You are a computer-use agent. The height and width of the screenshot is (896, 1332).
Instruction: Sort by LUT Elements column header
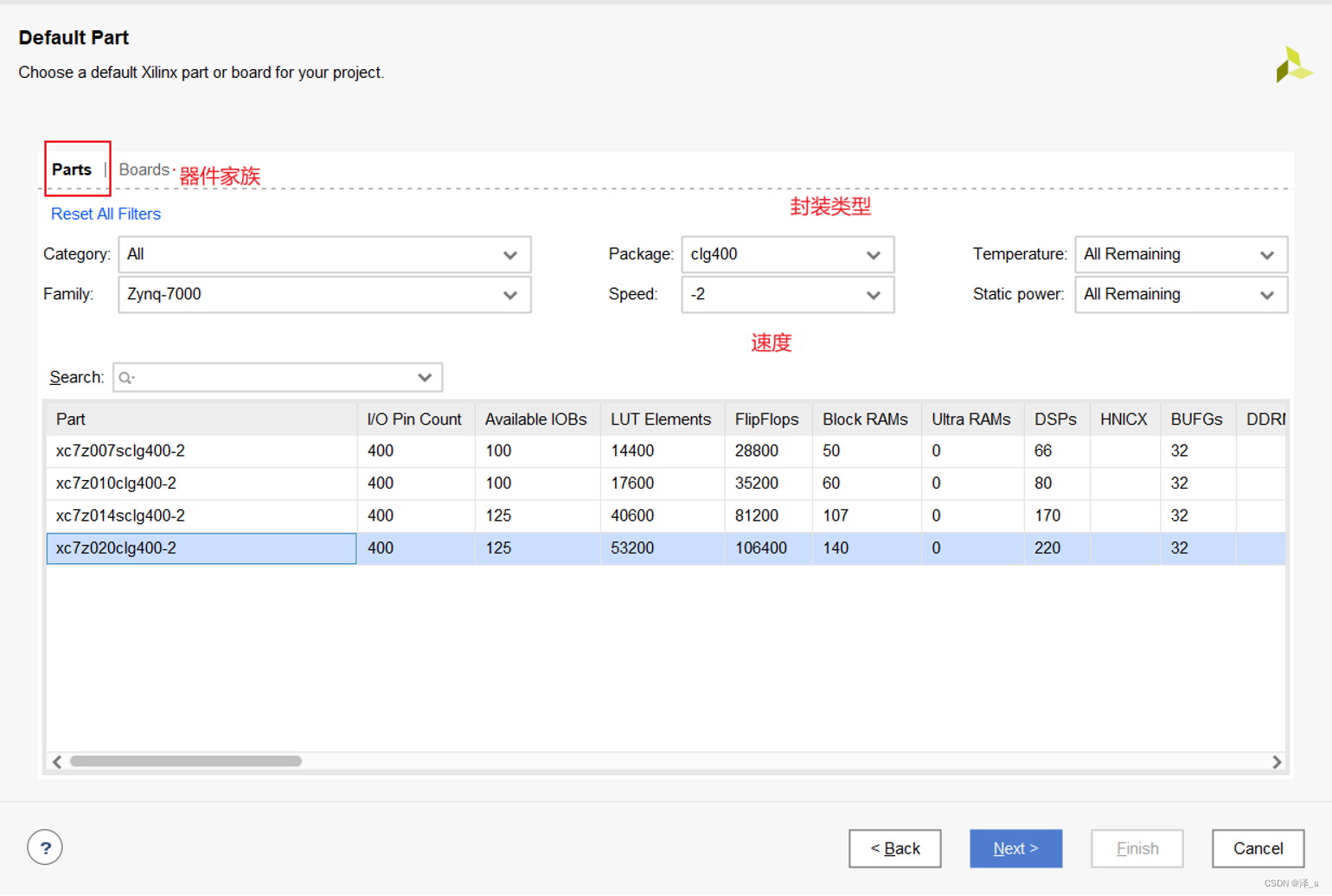coord(663,419)
